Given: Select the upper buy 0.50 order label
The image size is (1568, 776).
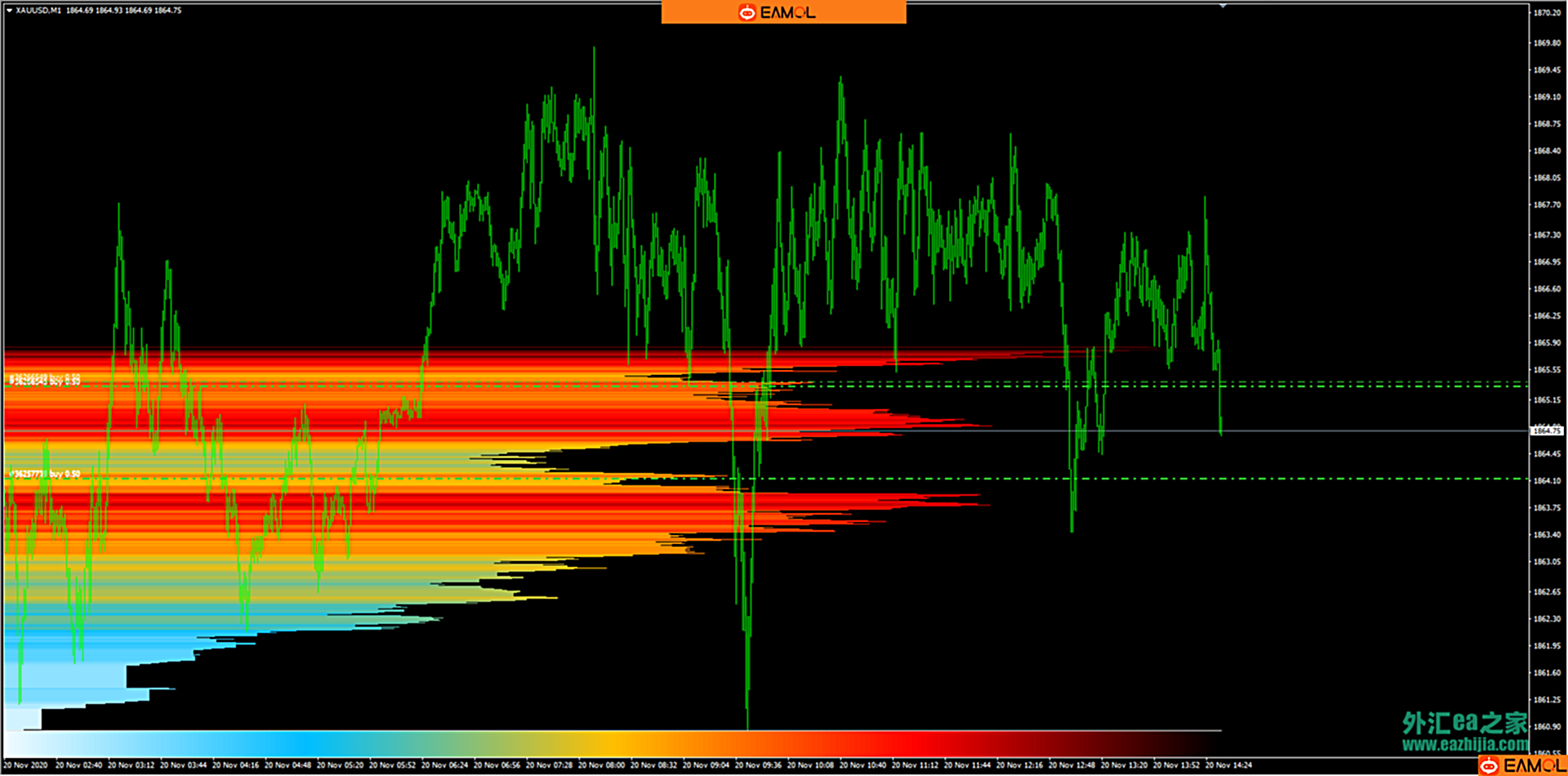Looking at the screenshot, I should pyautogui.click(x=45, y=380).
